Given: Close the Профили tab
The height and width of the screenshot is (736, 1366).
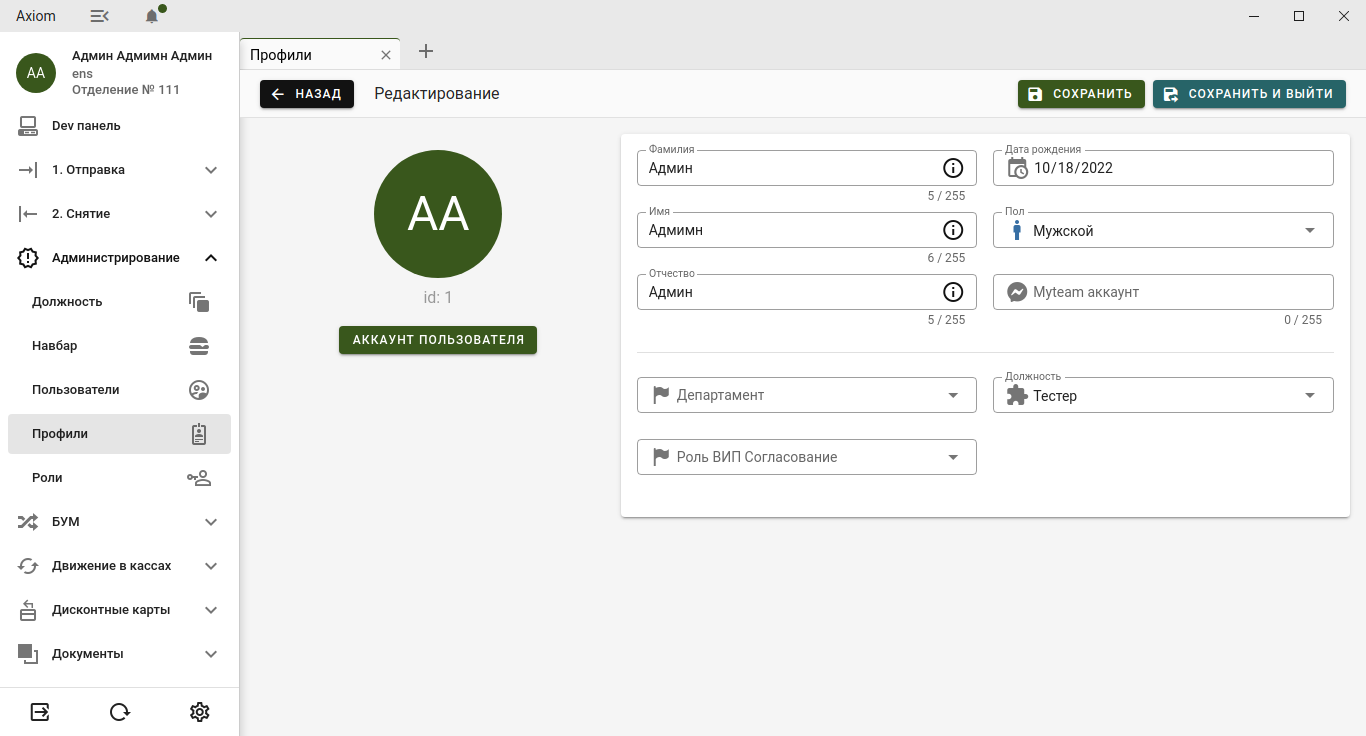Looking at the screenshot, I should [386, 55].
